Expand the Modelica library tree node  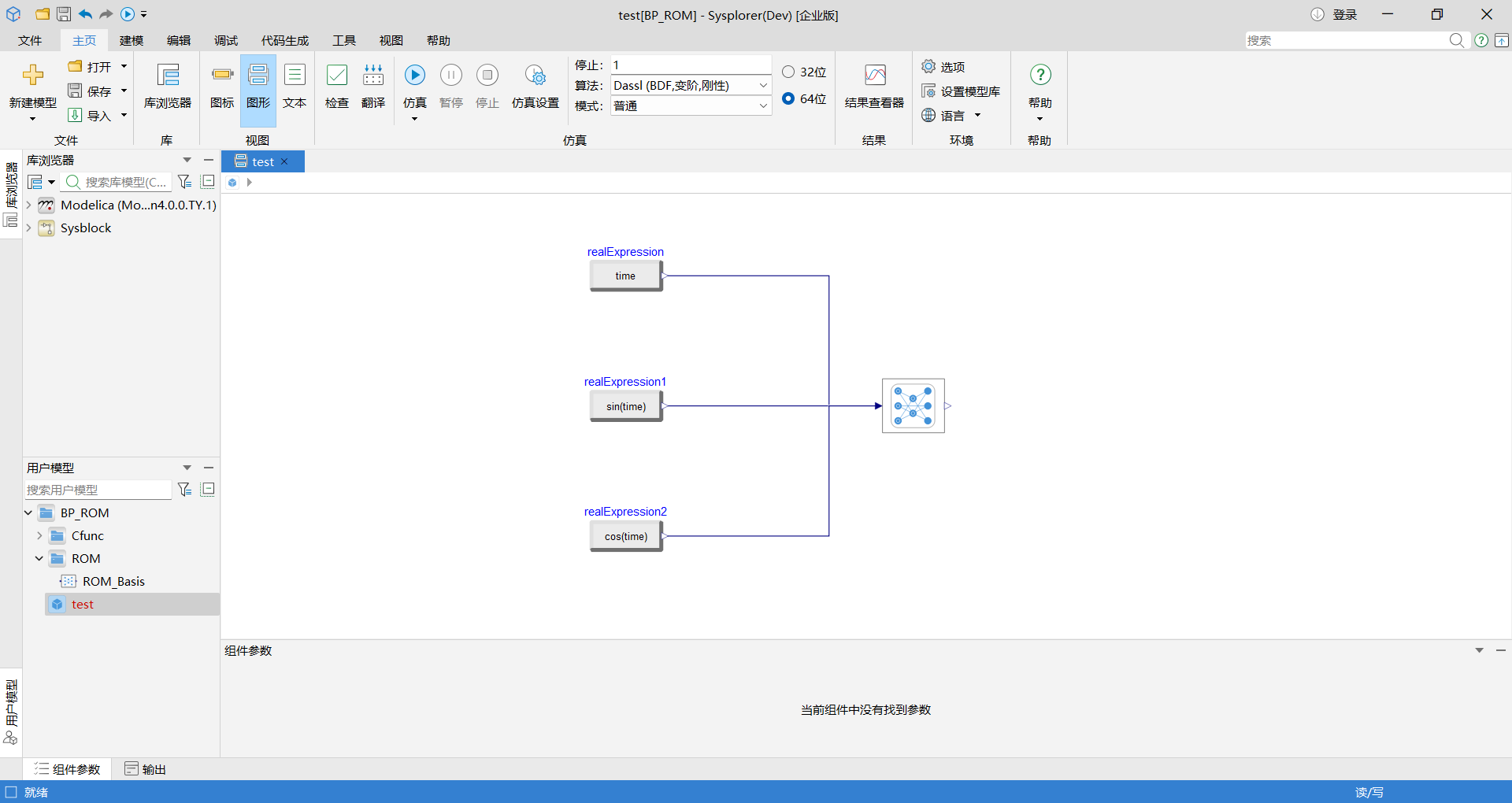29,205
